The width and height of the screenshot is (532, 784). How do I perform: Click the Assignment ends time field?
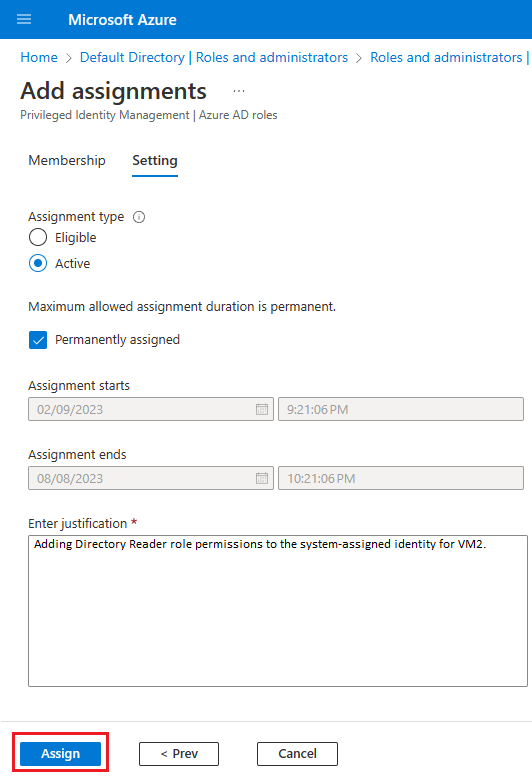click(x=401, y=478)
